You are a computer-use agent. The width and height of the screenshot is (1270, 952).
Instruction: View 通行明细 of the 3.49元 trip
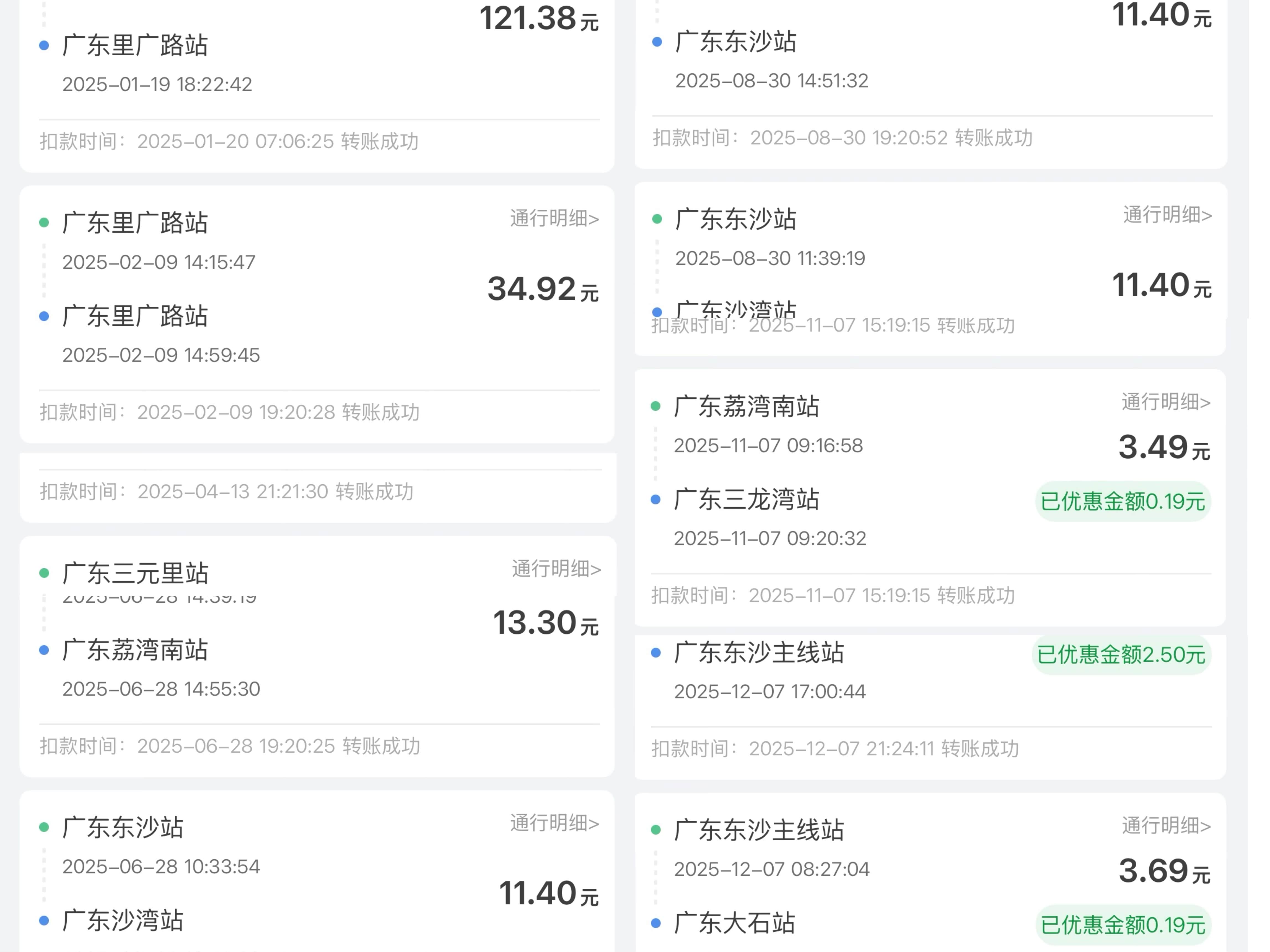tap(1165, 402)
